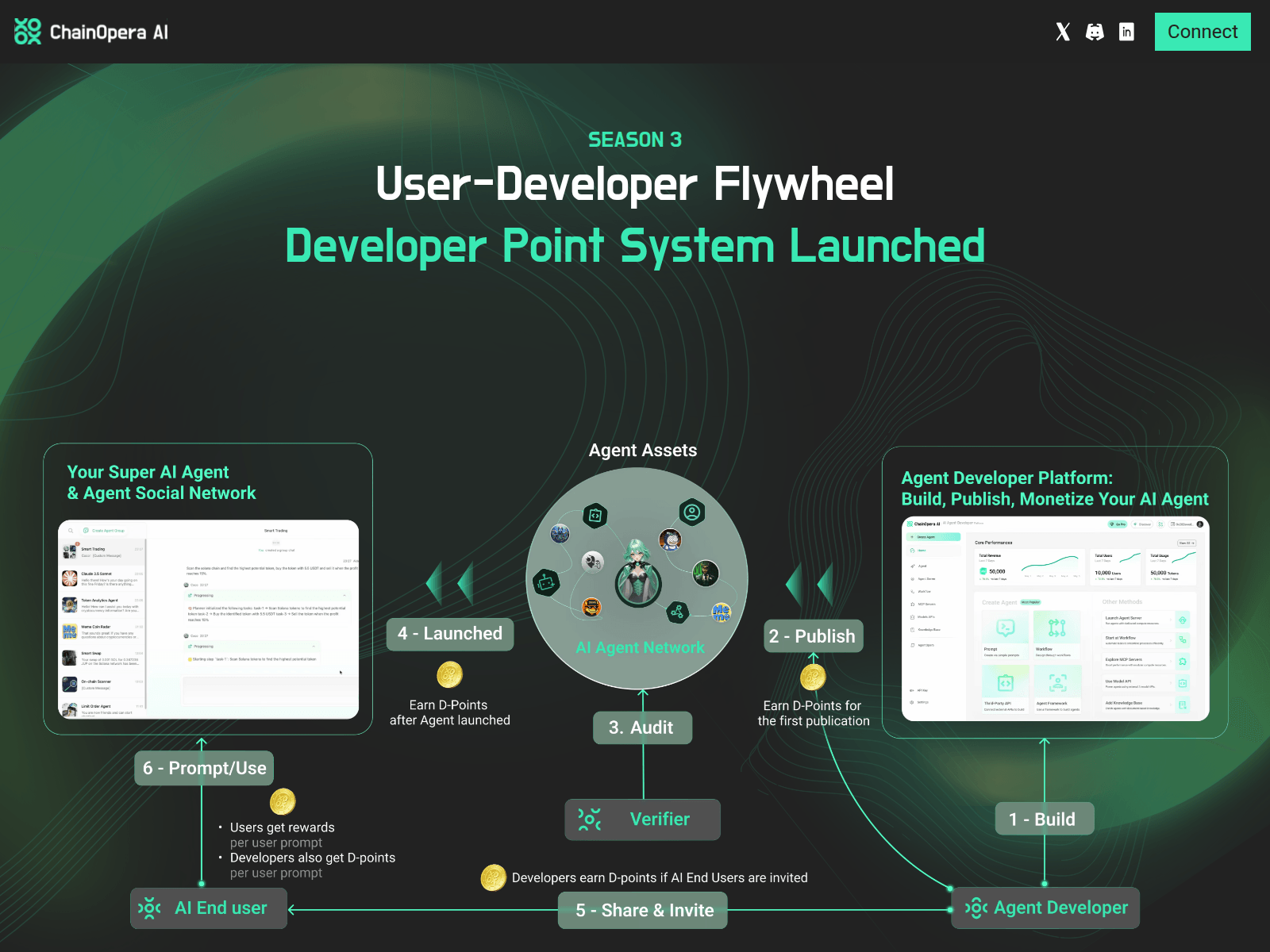This screenshot has height=952, width=1270.
Task: Select the panda avatar in Agent Assets
Action: pyautogui.click(x=592, y=562)
